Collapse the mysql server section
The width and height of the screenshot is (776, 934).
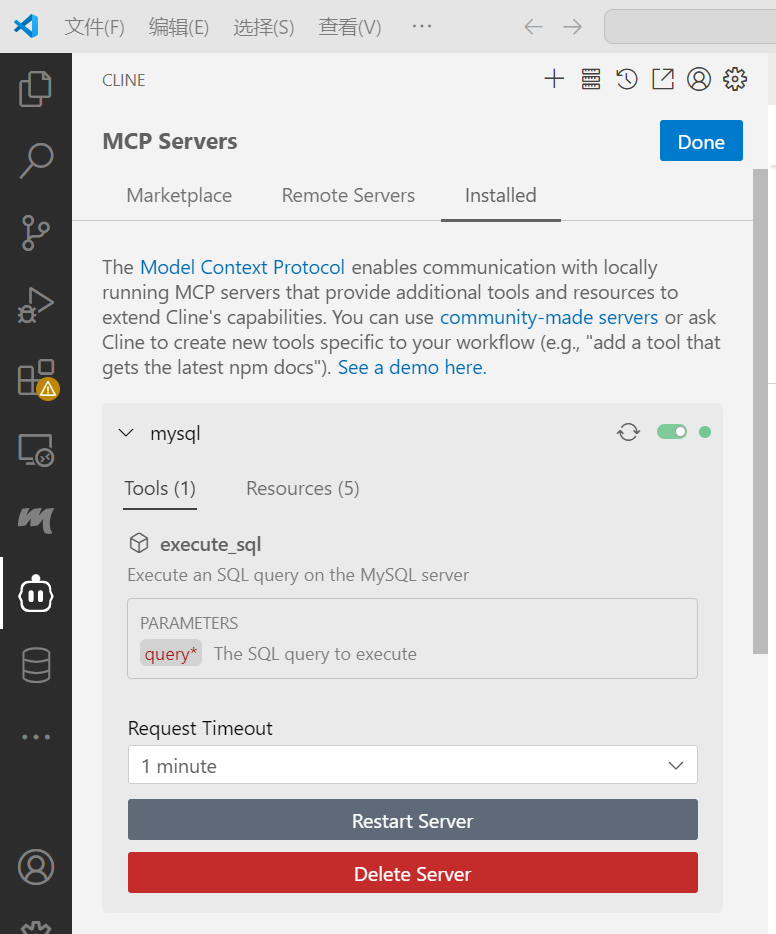126,433
